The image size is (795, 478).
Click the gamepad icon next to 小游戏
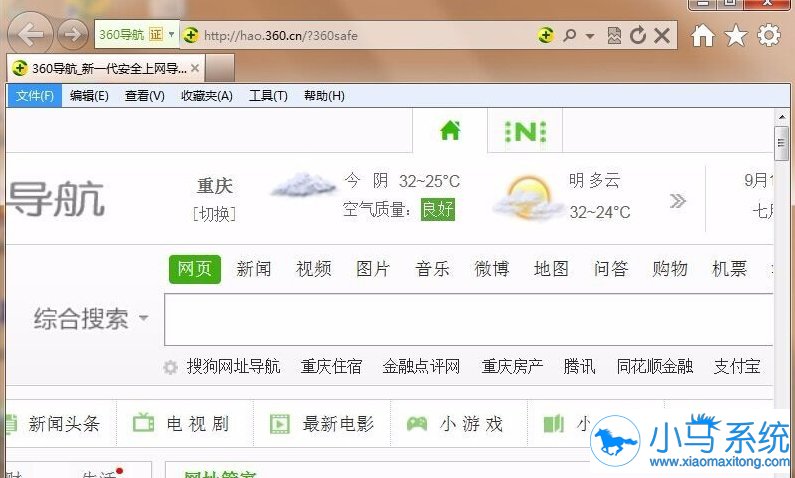[x=417, y=423]
